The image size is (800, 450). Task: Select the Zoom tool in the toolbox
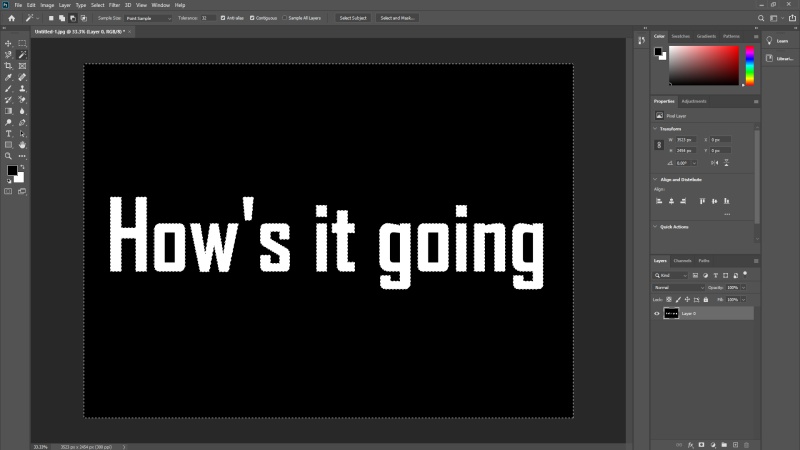coord(8,156)
